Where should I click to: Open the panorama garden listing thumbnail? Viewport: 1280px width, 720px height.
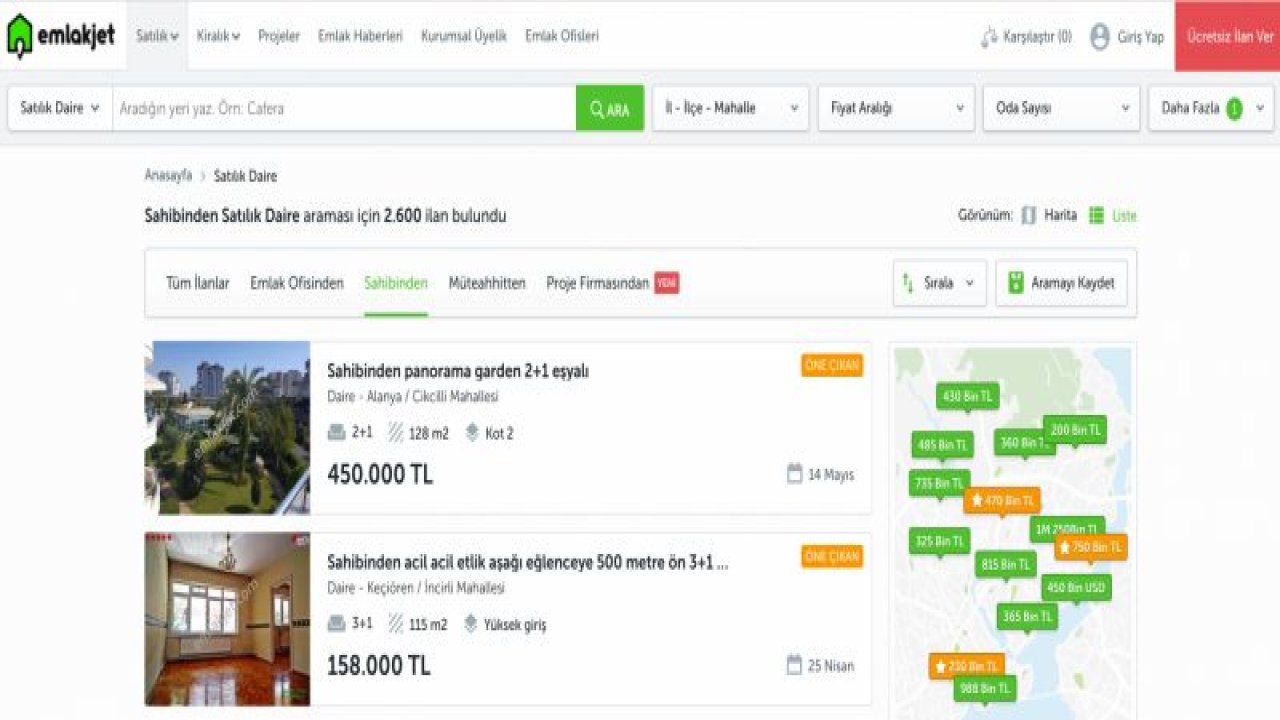[x=227, y=428]
